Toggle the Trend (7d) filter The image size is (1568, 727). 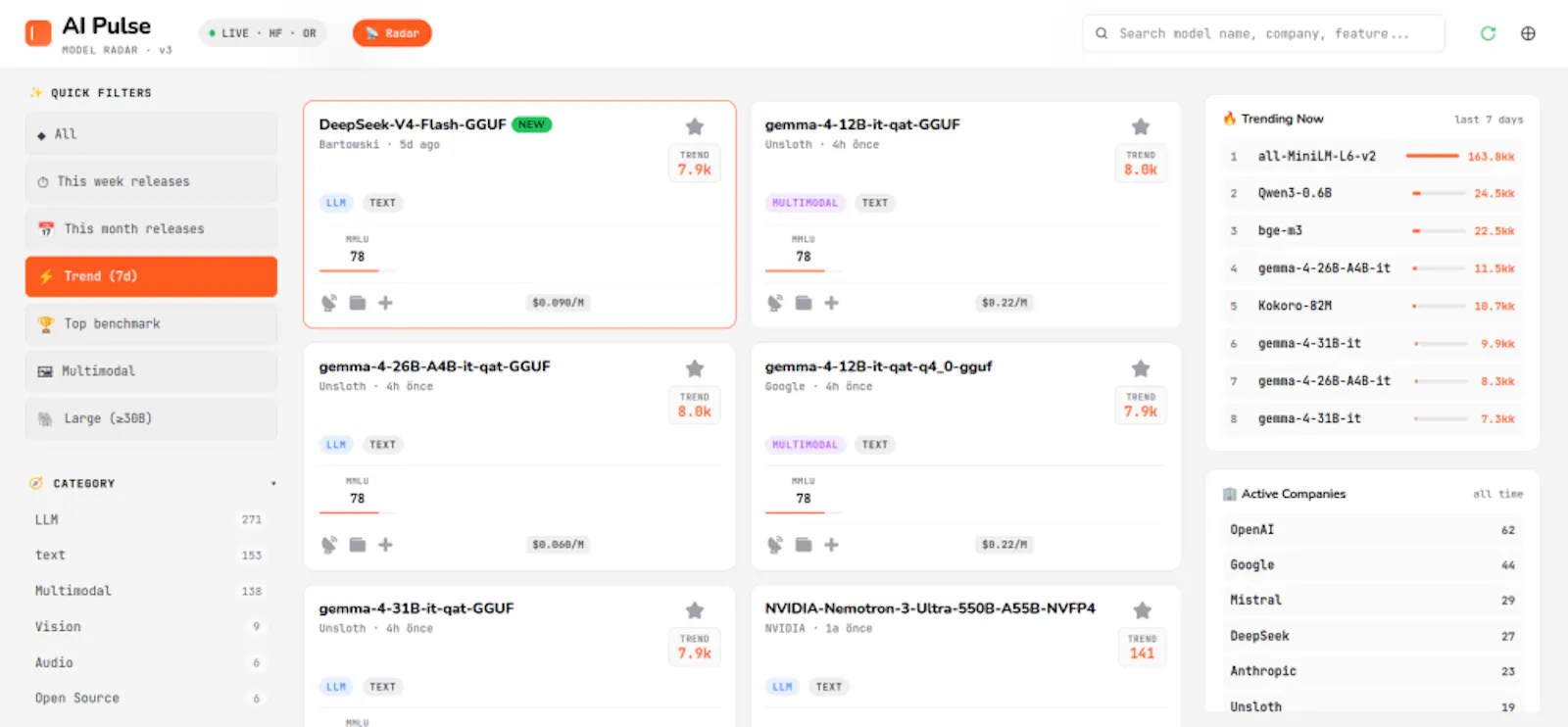[x=151, y=276]
